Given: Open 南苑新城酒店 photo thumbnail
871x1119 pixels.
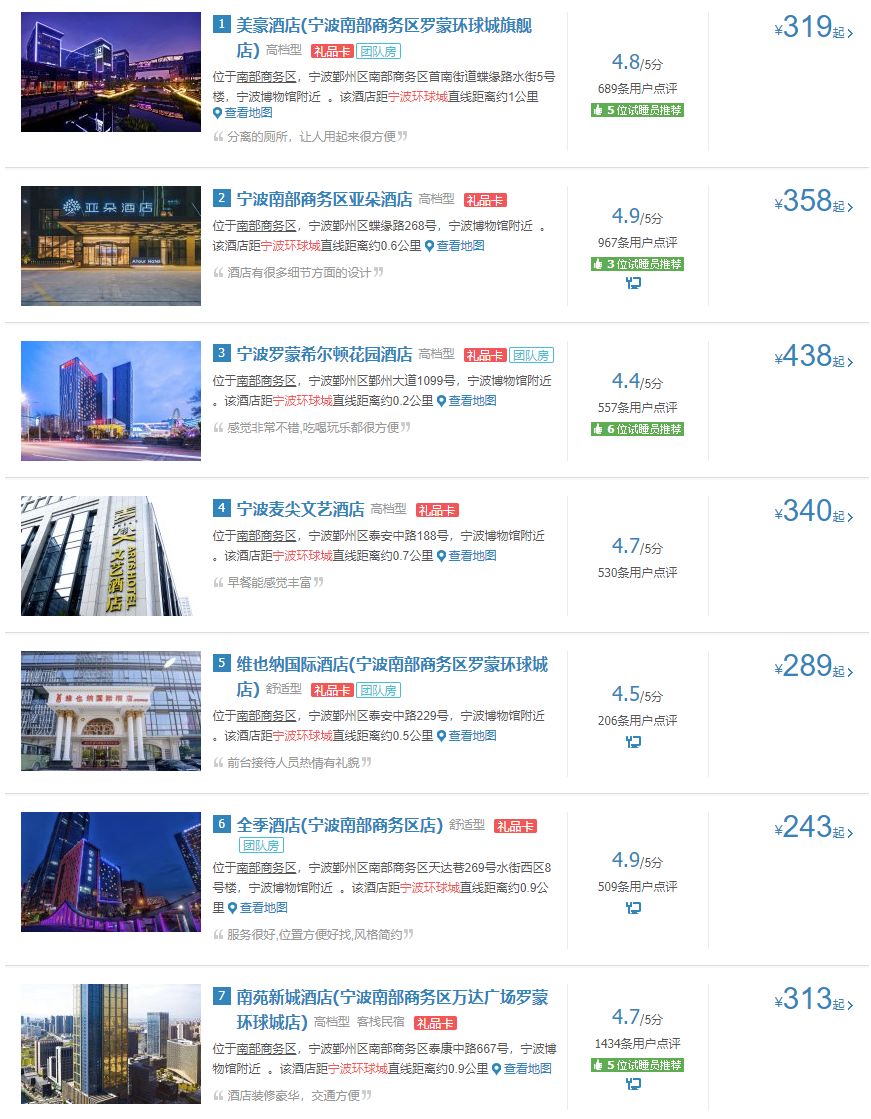Looking at the screenshot, I should tap(111, 1043).
